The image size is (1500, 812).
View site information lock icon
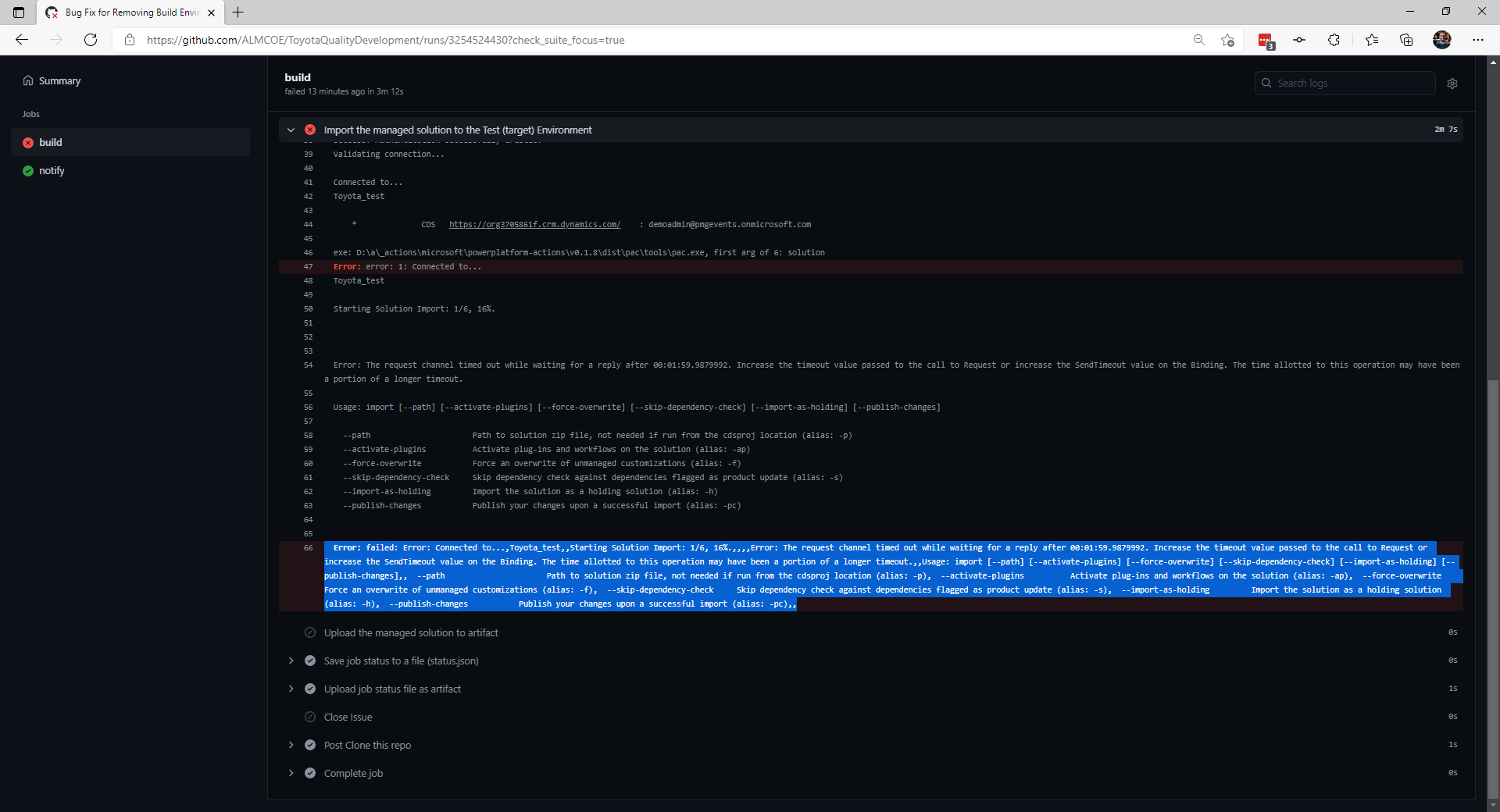click(130, 40)
